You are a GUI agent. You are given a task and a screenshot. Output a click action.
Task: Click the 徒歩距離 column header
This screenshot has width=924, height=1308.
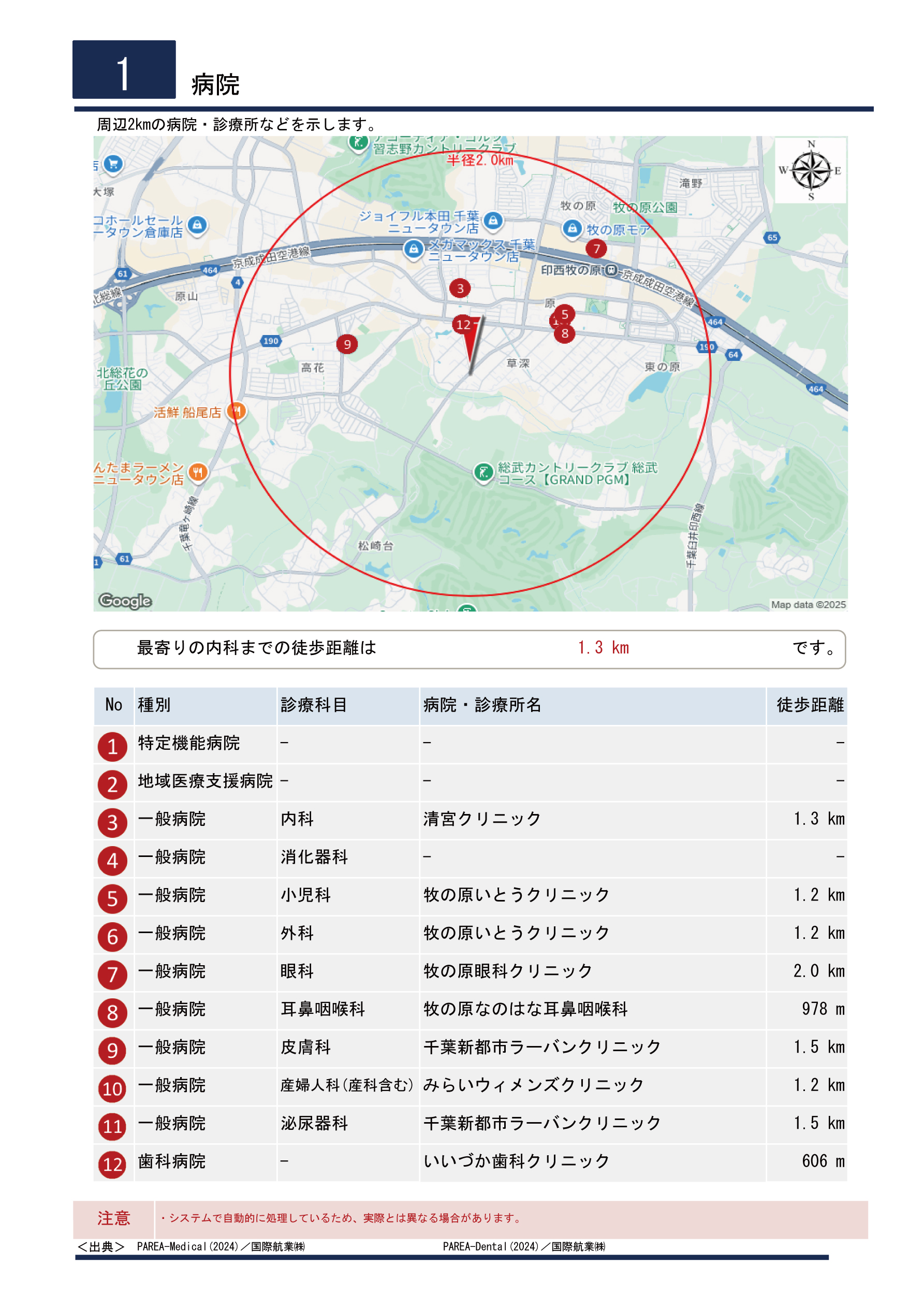click(810, 705)
